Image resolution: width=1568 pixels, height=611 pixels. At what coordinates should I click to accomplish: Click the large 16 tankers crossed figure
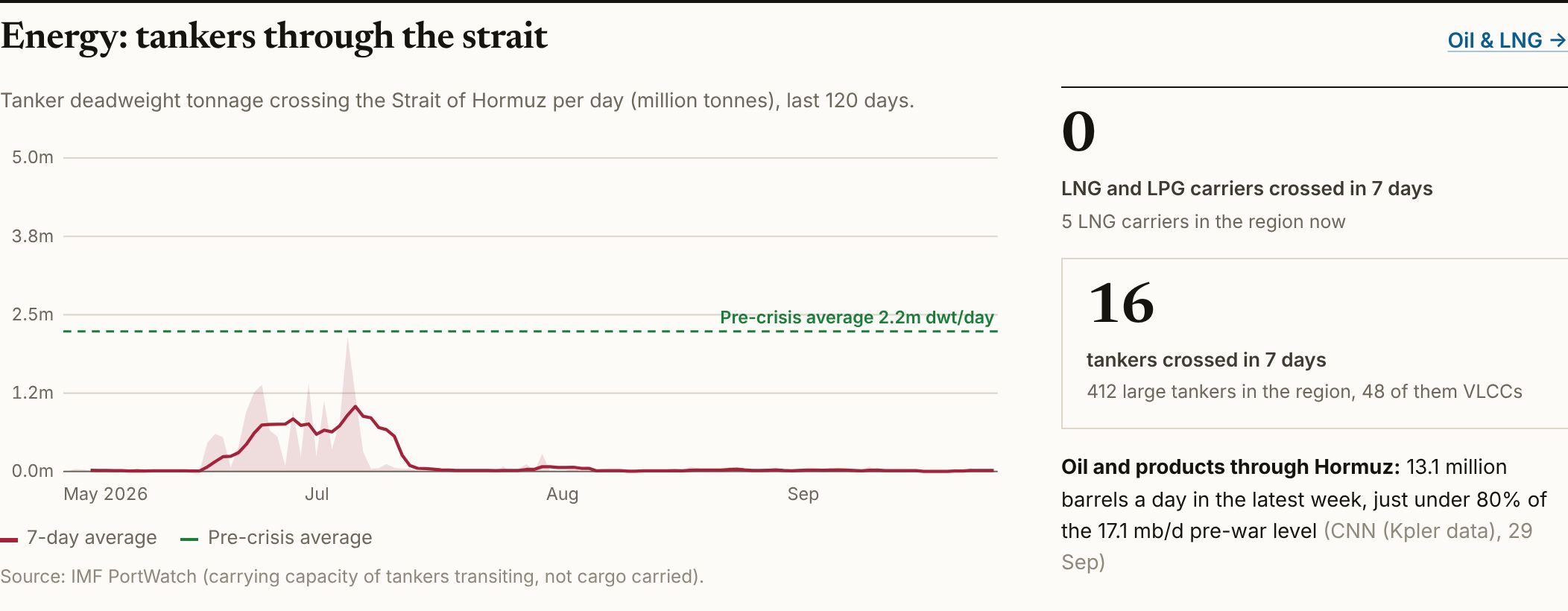click(x=1122, y=304)
